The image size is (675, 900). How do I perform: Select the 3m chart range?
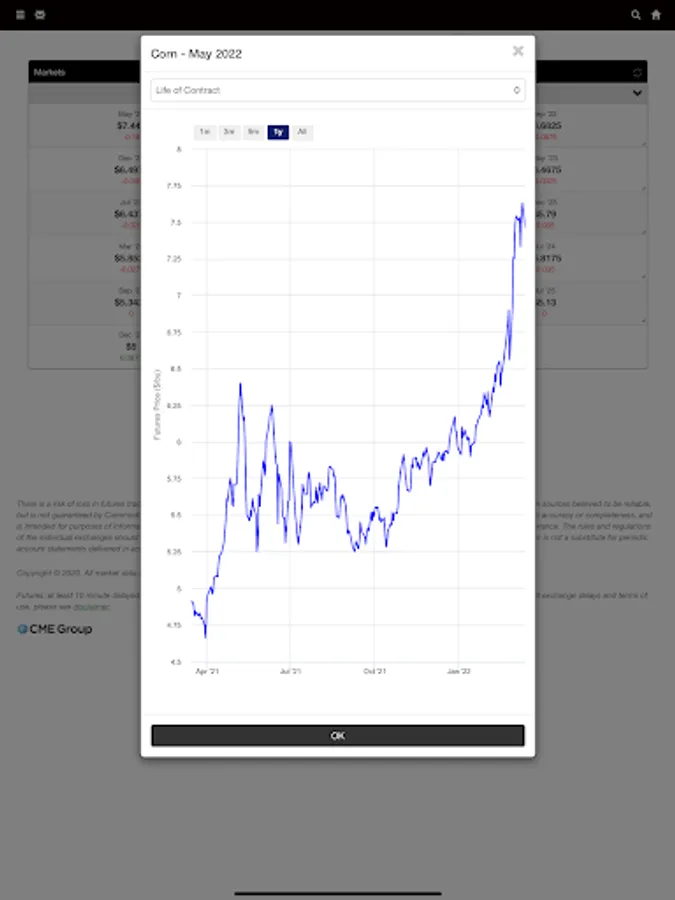point(229,132)
